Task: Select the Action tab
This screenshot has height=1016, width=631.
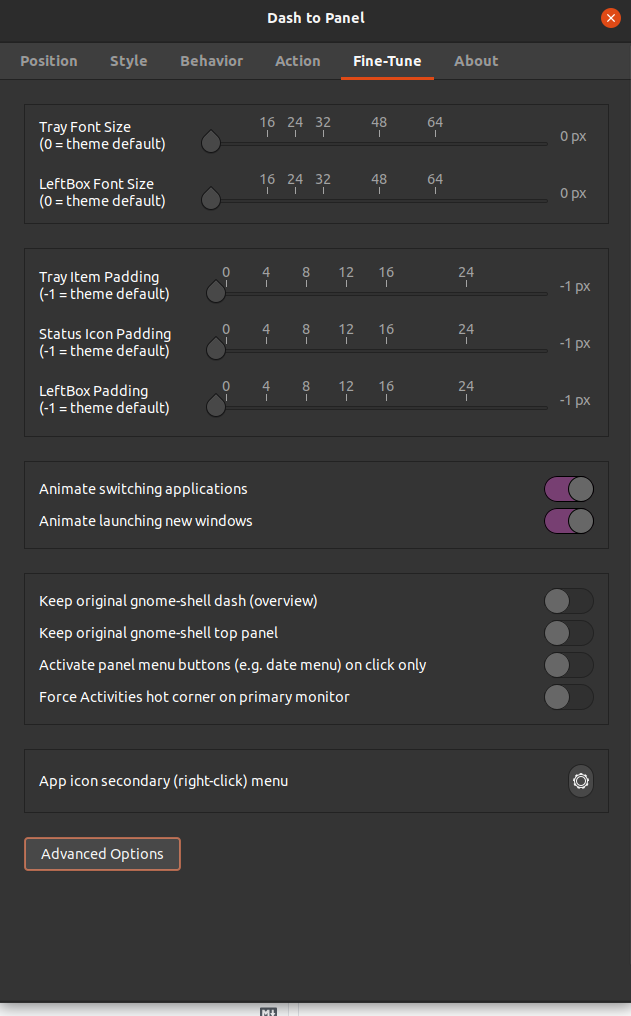Action: [x=297, y=61]
